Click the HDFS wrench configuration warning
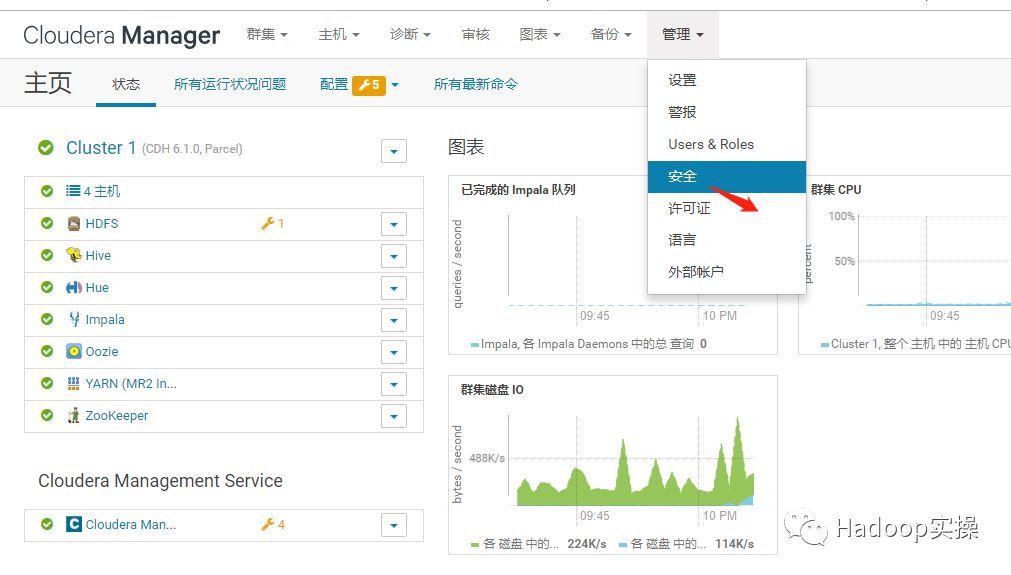Screen dimensions: 1011x575 tap(273, 224)
